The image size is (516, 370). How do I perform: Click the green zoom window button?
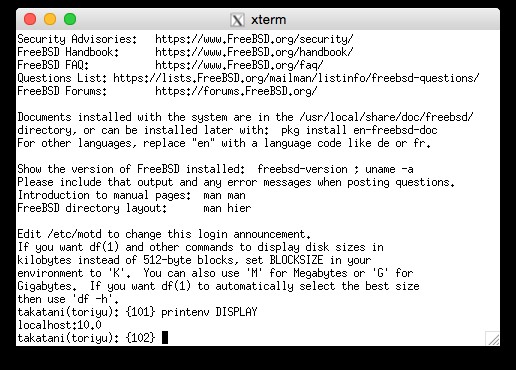tap(70, 19)
